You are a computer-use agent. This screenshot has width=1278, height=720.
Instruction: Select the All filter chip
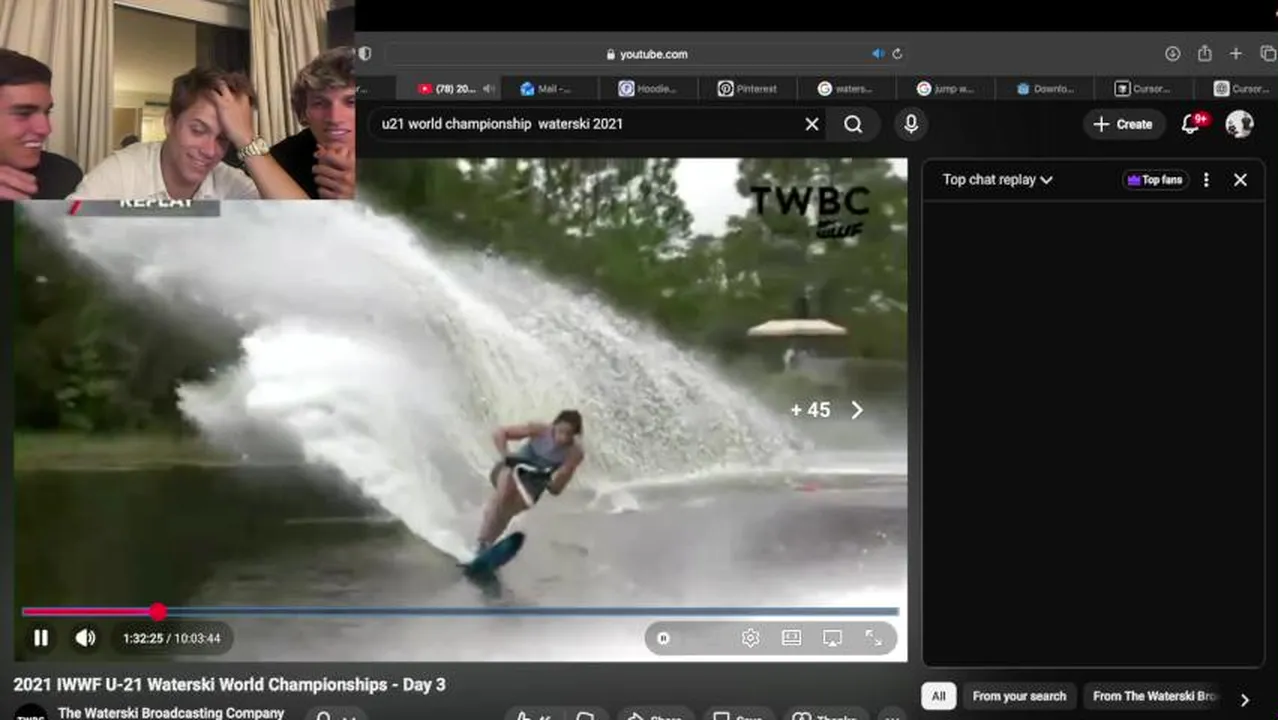click(x=938, y=696)
